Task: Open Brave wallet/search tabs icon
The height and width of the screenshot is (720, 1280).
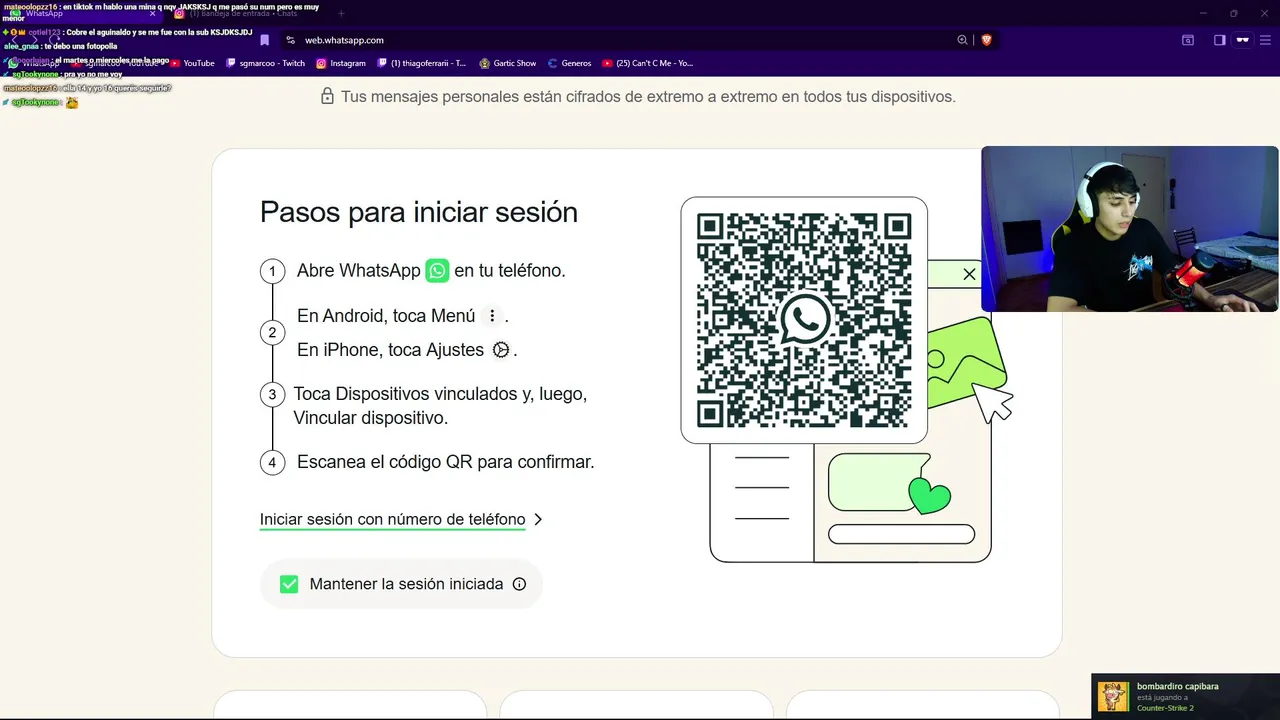Action: (1188, 40)
